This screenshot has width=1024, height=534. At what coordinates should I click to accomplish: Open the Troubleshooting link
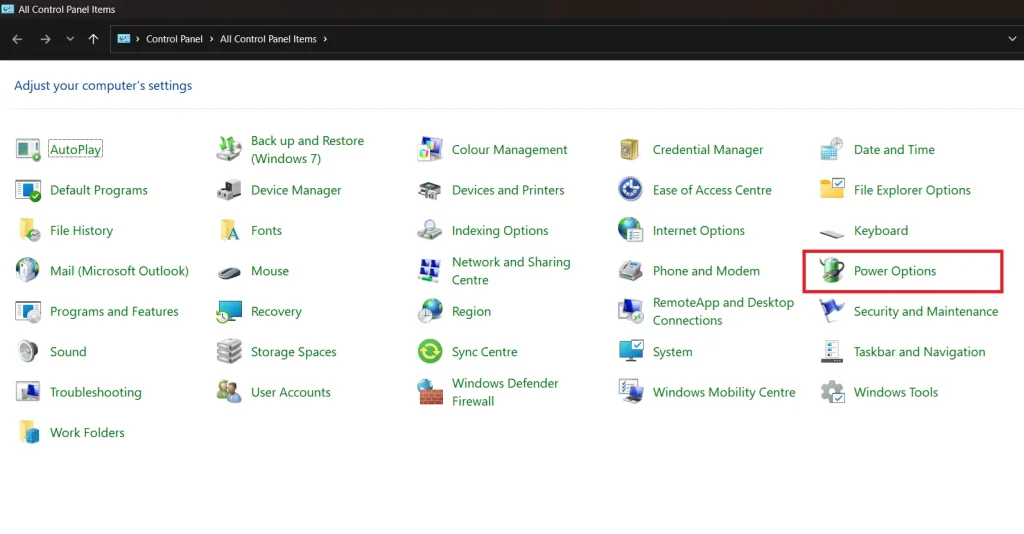(95, 392)
